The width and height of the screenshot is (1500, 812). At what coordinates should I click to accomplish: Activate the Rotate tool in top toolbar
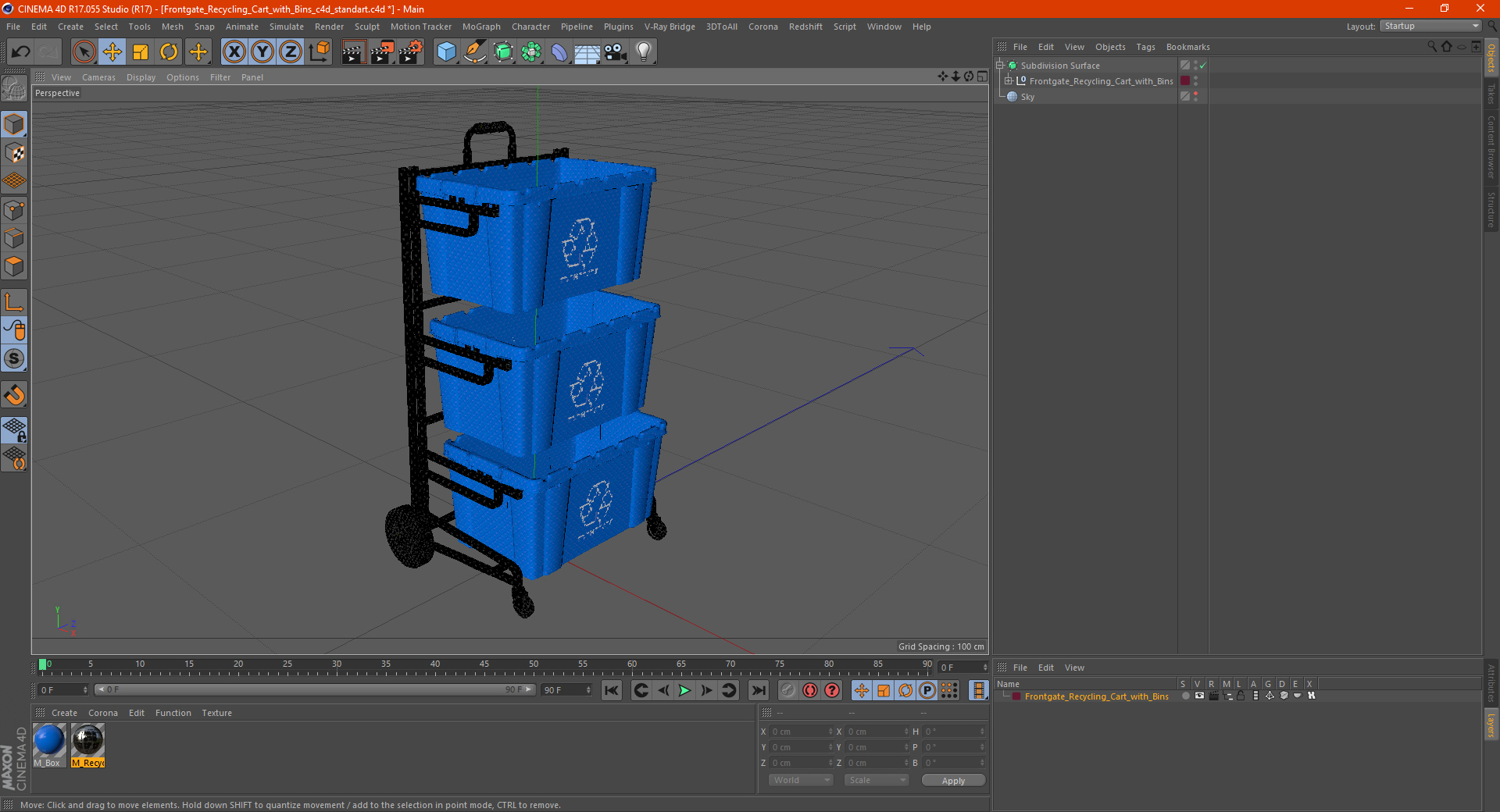[169, 52]
